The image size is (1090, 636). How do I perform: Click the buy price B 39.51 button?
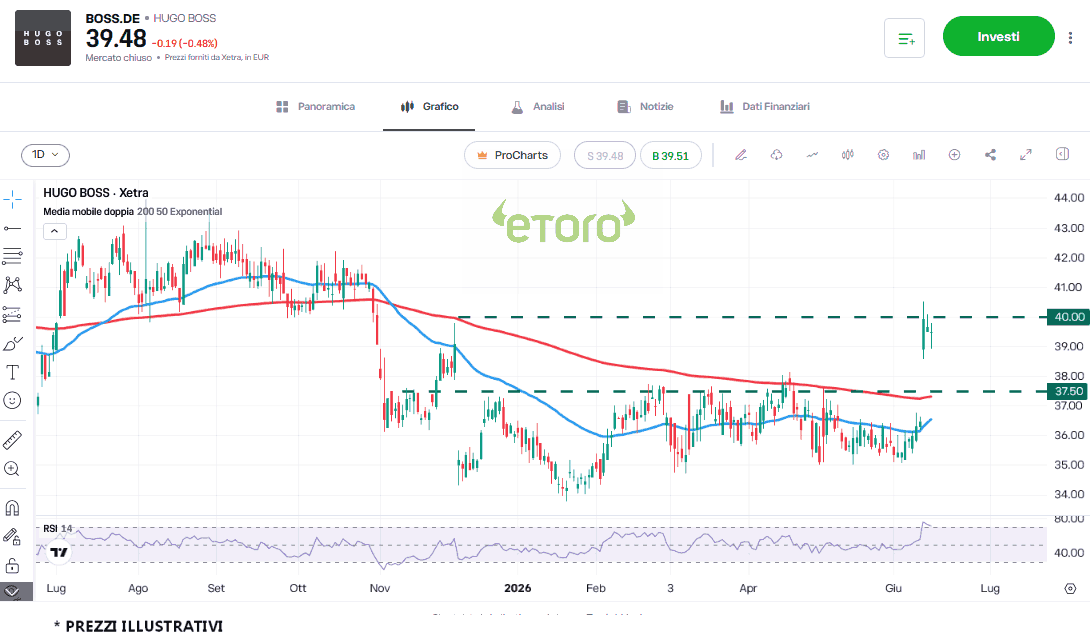tap(670, 156)
